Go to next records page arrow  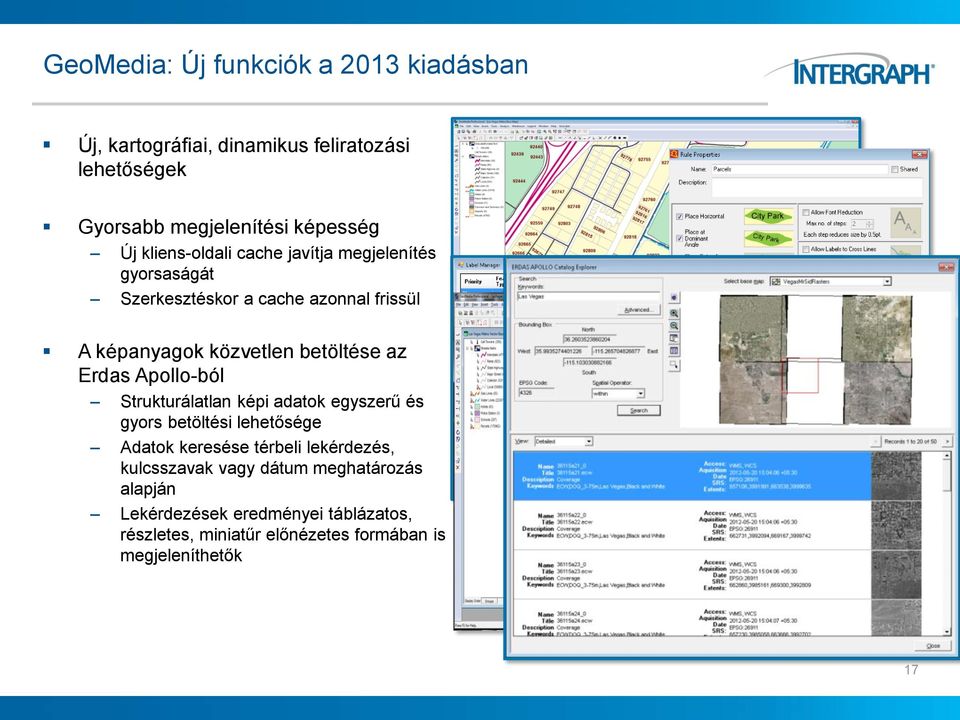coord(947,441)
